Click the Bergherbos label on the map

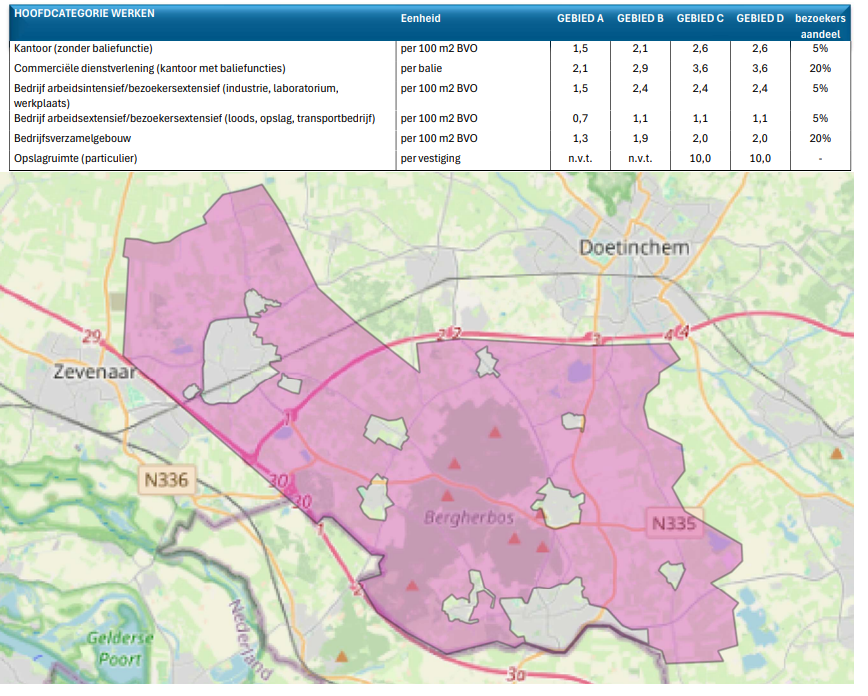[x=468, y=518]
